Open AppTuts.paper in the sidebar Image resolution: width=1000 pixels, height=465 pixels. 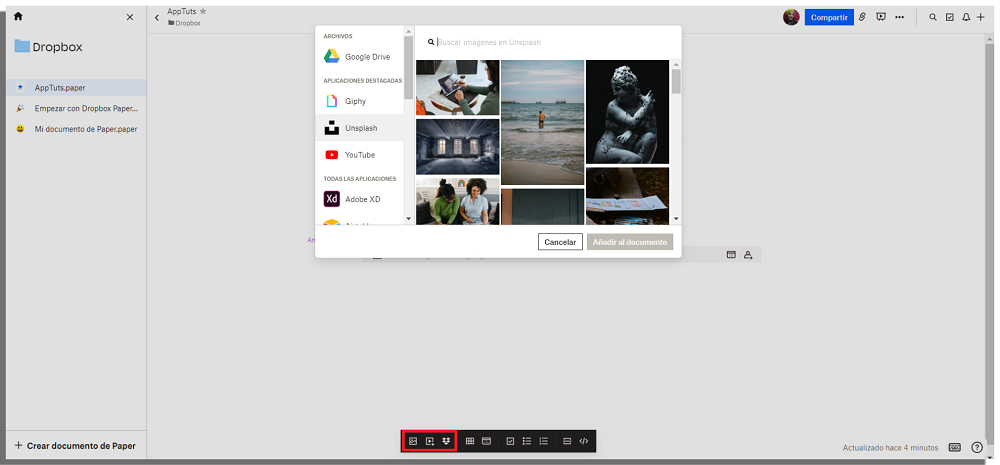point(77,87)
